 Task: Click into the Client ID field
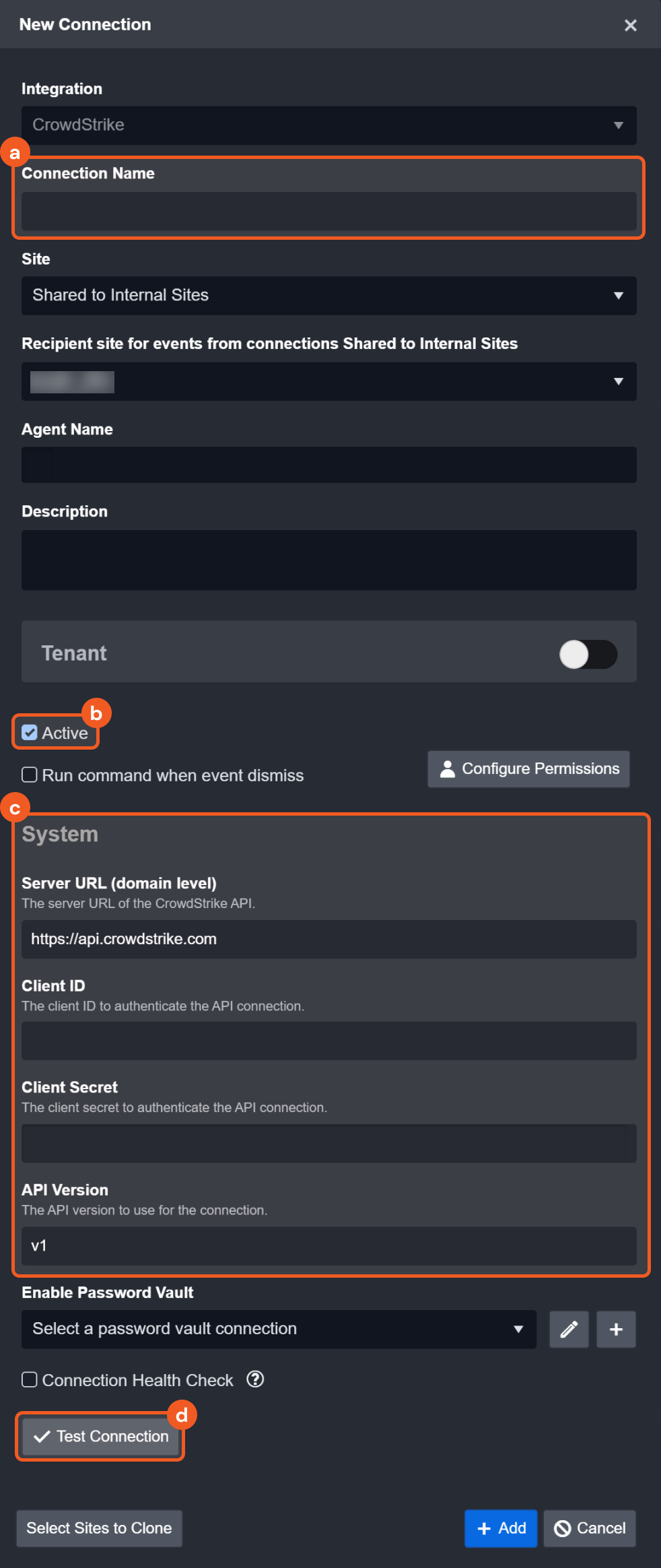(x=328, y=1041)
